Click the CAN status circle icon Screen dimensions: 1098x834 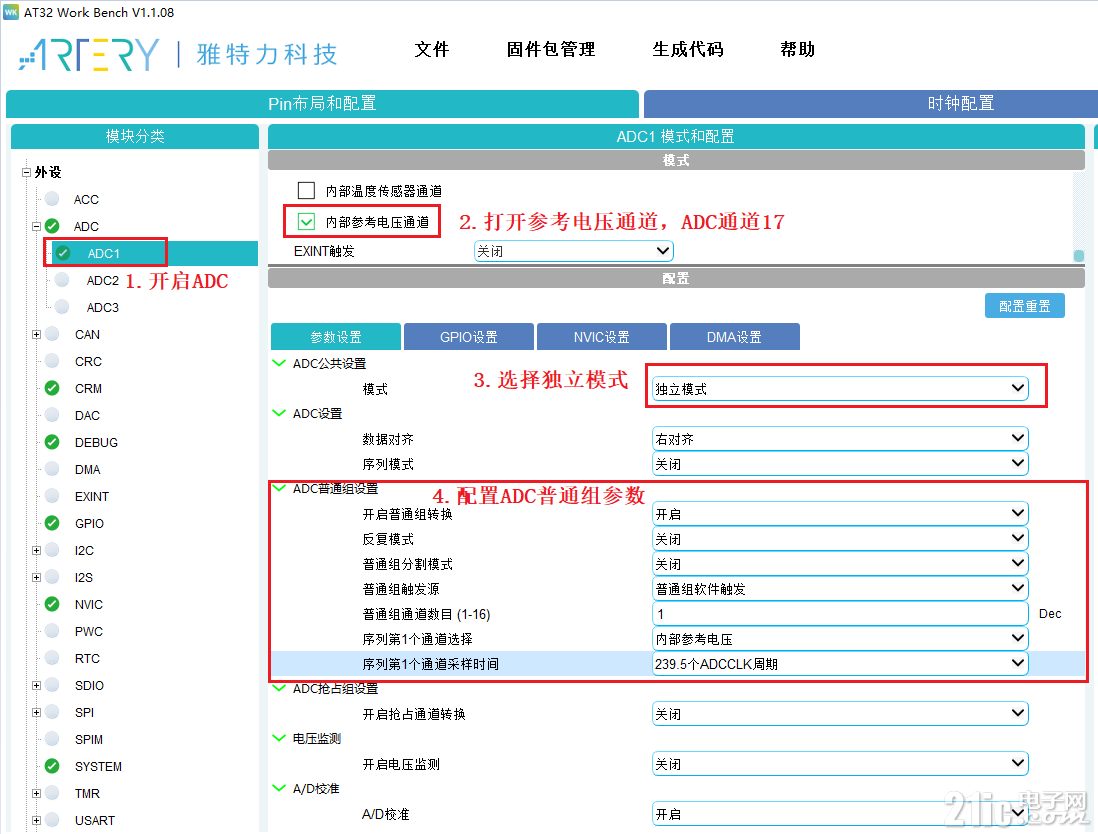tap(52, 334)
